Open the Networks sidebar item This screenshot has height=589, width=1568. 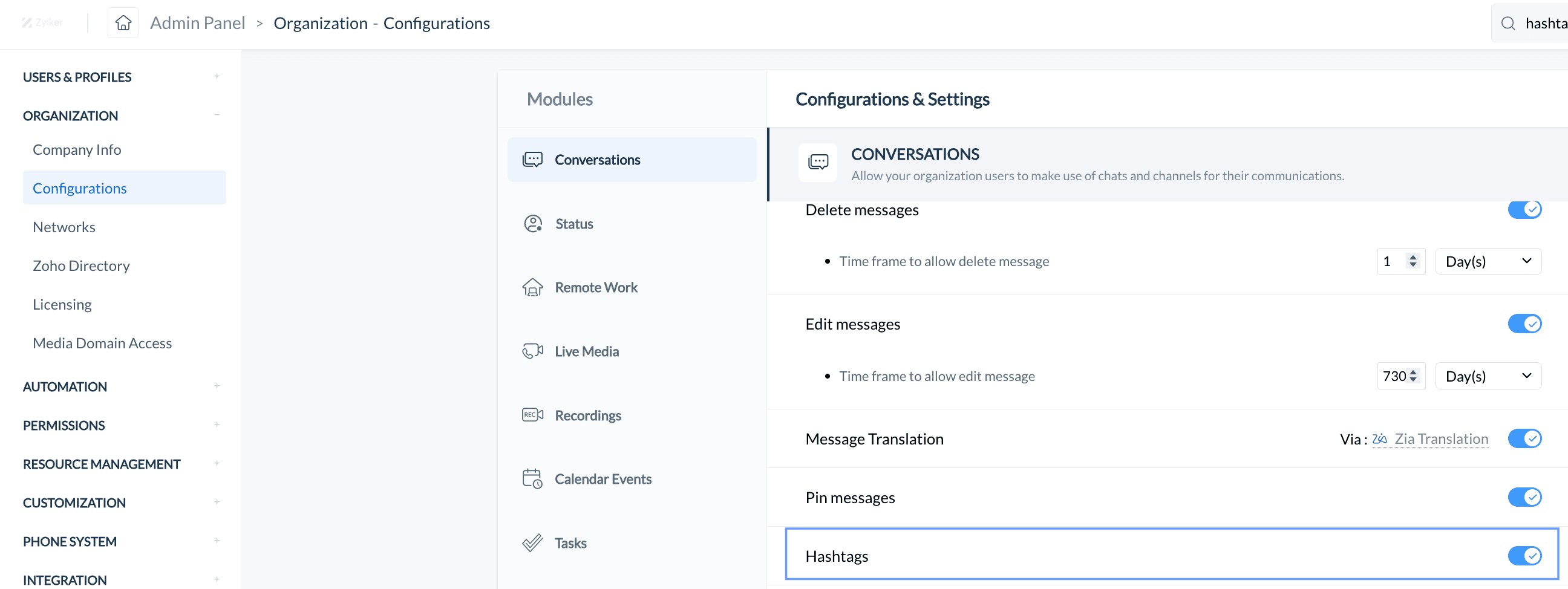pyautogui.click(x=64, y=227)
